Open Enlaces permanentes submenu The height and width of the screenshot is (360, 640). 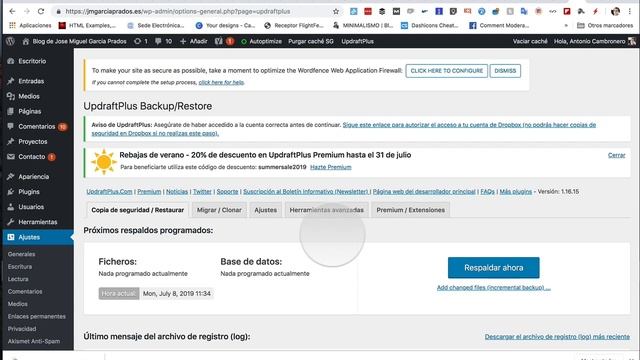coord(36,316)
